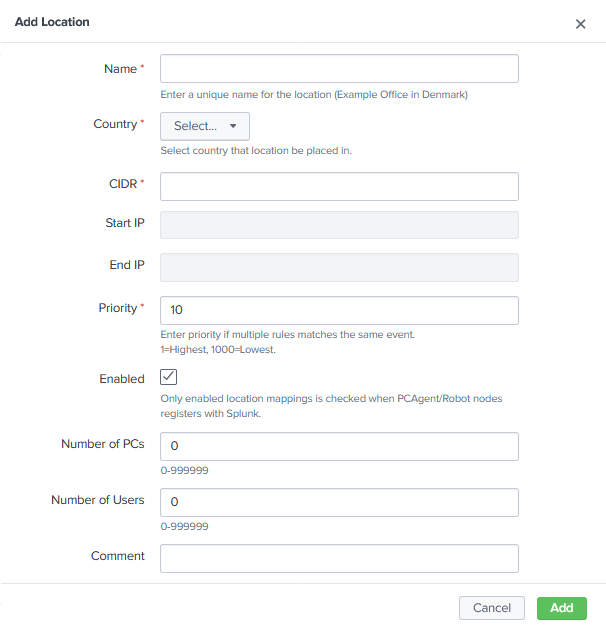Image resolution: width=606 pixels, height=626 pixels.
Task: Uncheck the Enabled checkbox
Action: pyautogui.click(x=169, y=378)
